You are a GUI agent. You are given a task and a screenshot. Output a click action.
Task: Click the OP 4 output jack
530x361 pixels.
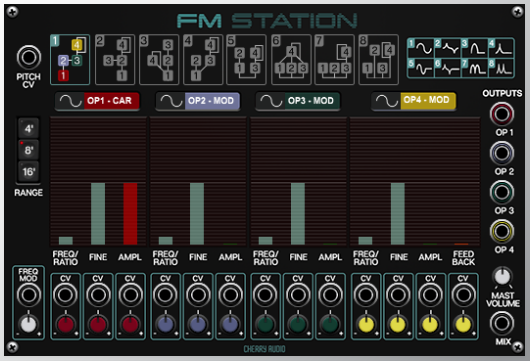click(x=502, y=232)
